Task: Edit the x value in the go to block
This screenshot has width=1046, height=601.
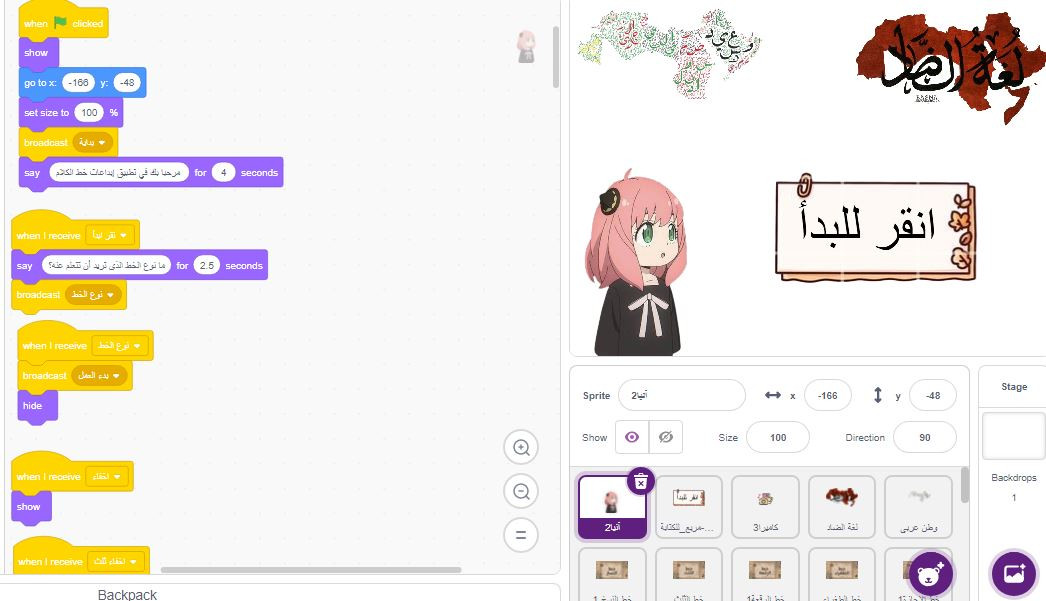Action: [78, 83]
